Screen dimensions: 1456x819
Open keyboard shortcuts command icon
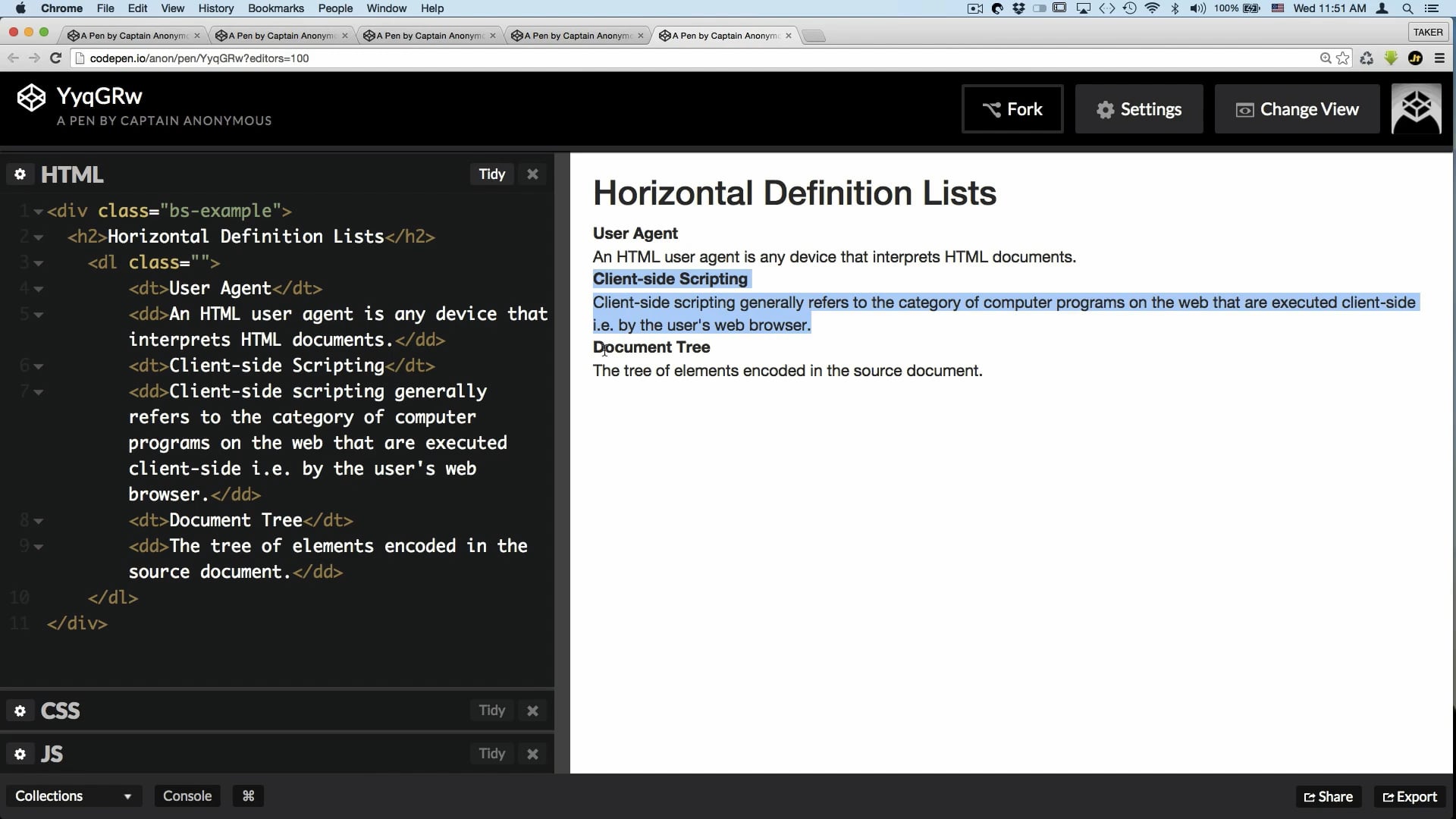click(x=248, y=795)
